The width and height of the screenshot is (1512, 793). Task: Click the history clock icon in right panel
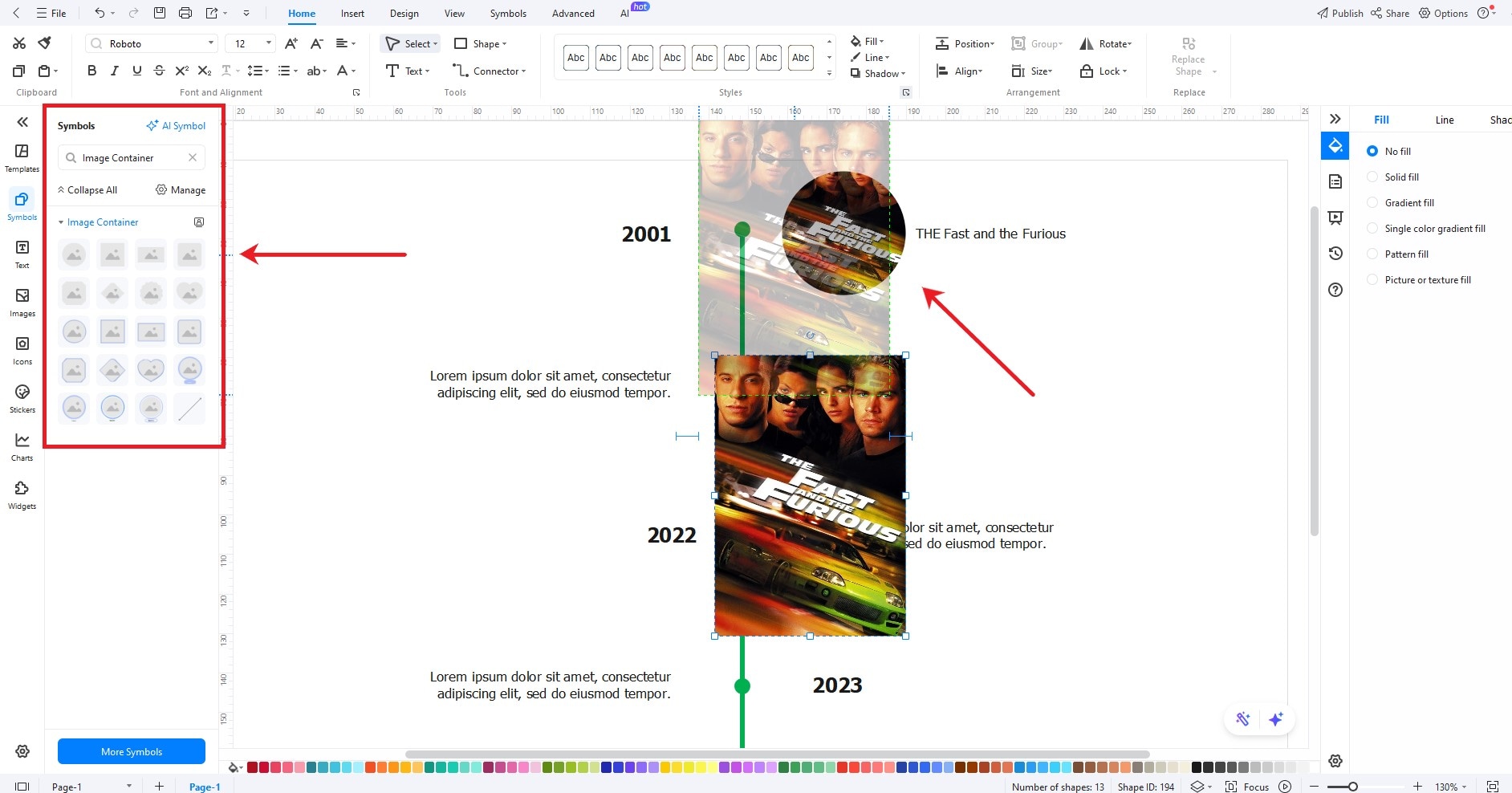(x=1335, y=254)
